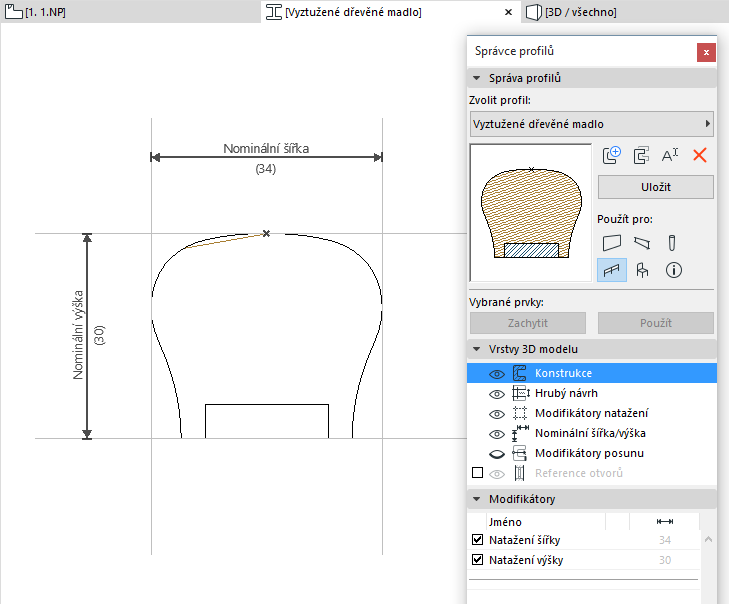The width and height of the screenshot is (729, 604).
Task: Show the Modifikátory posunu layer
Action: (496, 453)
